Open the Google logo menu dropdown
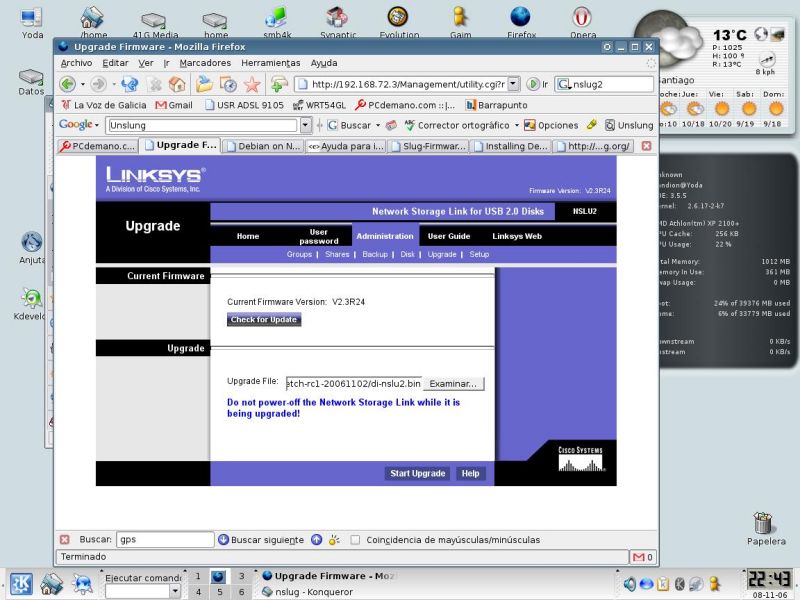Image resolution: width=800 pixels, height=600 pixels. 79,124
